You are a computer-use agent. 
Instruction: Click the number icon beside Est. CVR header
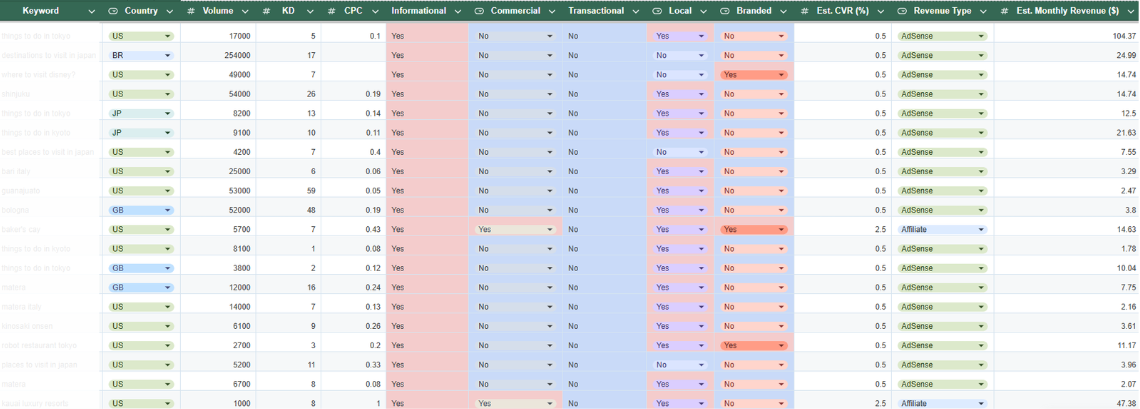pyautogui.click(x=804, y=11)
